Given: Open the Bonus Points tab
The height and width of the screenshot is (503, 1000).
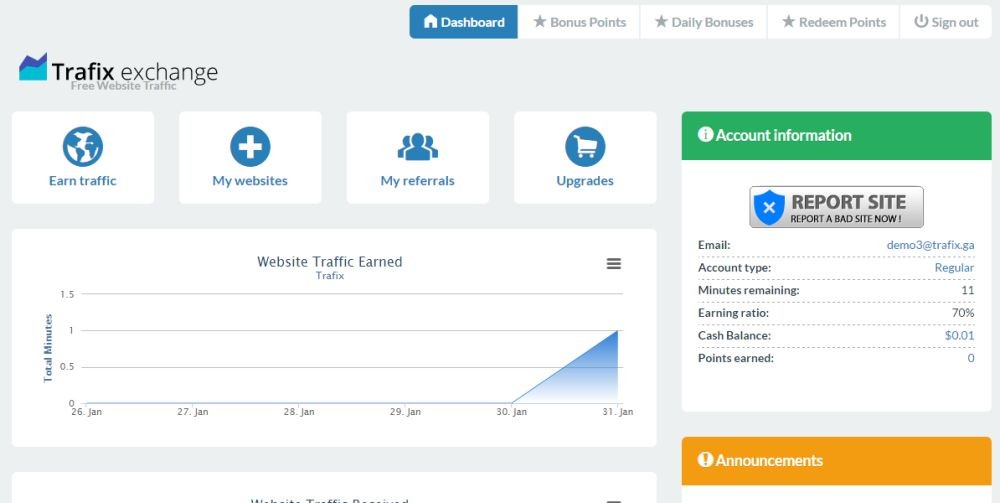Looking at the screenshot, I should (579, 22).
